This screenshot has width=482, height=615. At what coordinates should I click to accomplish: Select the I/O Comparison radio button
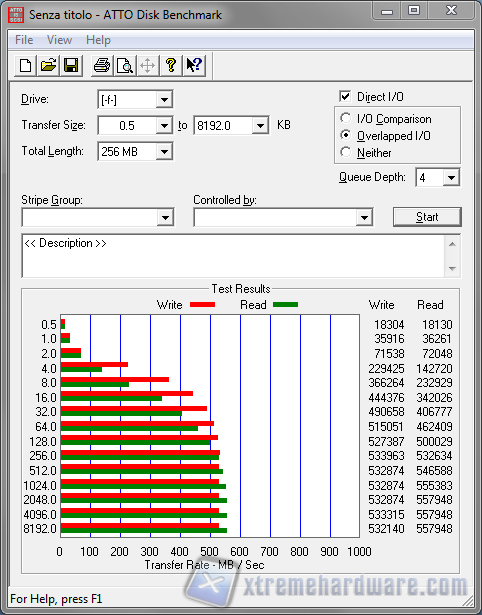tap(346, 118)
